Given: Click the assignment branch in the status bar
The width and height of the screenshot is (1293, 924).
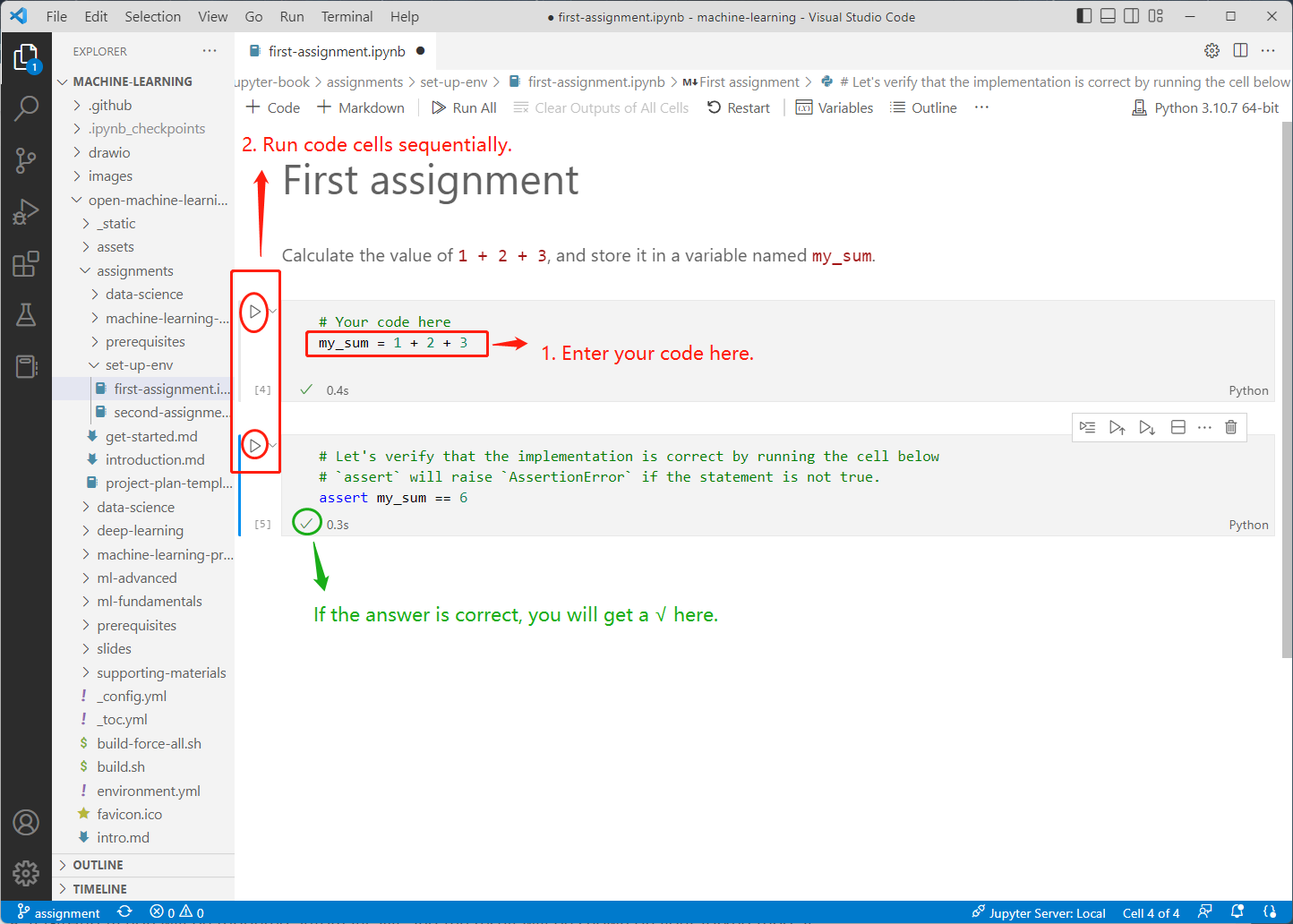Looking at the screenshot, I should point(59,912).
